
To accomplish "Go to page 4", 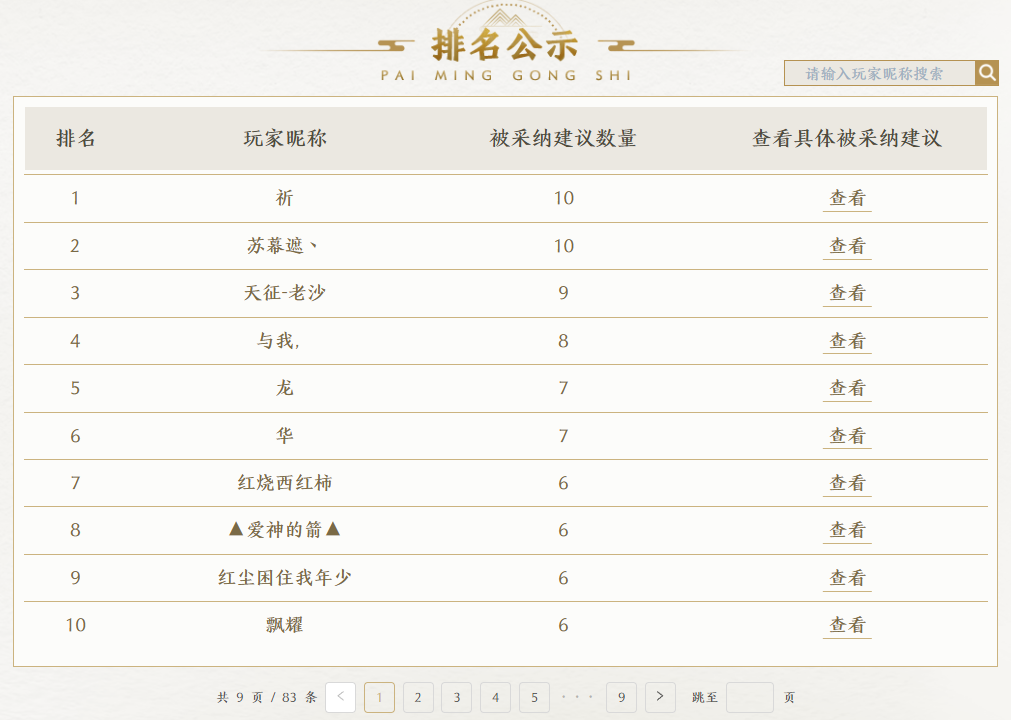I will [495, 697].
